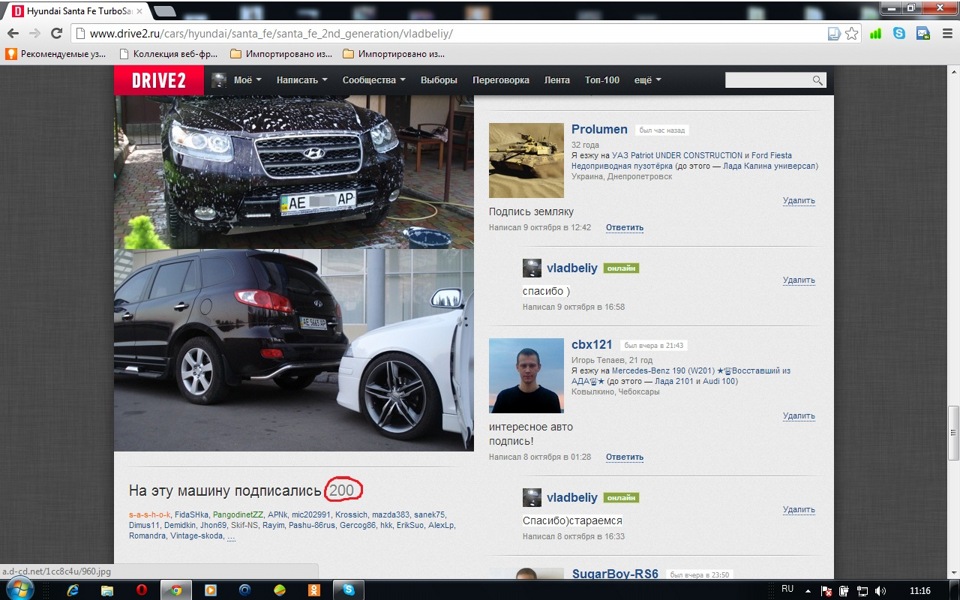960x600 pixels.
Task: Open the Chrome hamburger menu
Action: click(x=947, y=34)
